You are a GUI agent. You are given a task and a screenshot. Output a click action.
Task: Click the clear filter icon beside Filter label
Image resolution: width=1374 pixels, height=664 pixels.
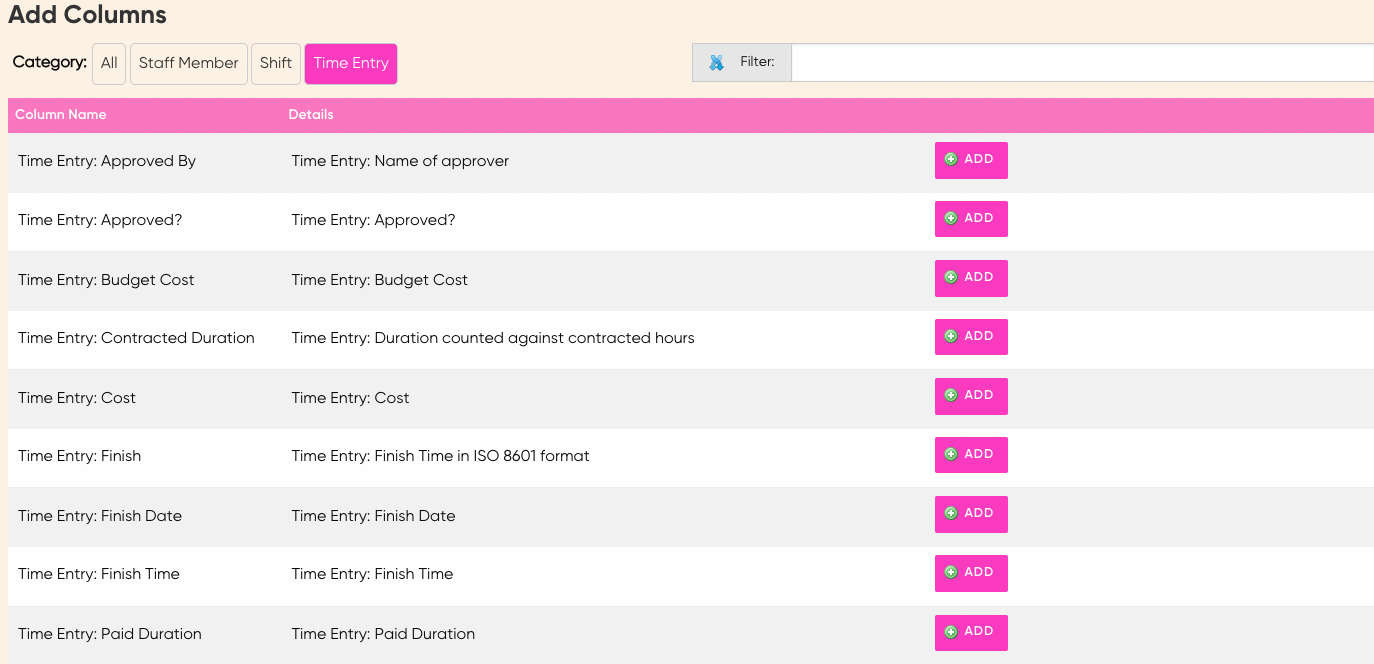point(716,61)
